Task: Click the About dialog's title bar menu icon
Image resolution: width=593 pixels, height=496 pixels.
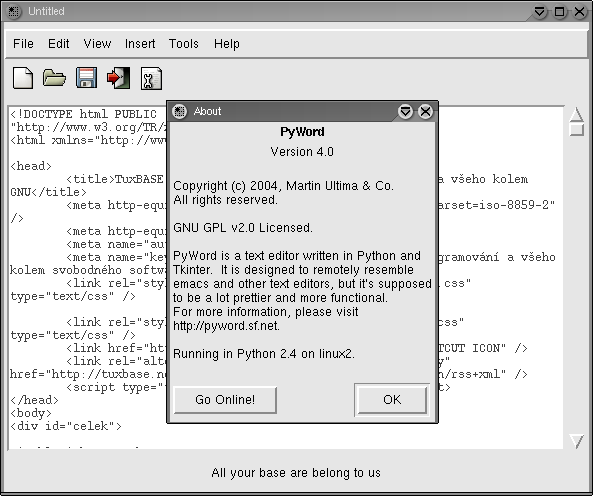Action: coord(179,112)
